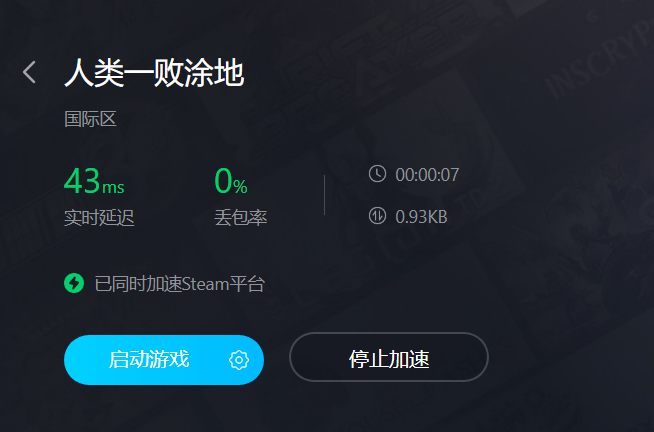Open launch settings gear on 启动游戏 button
The width and height of the screenshot is (654, 432).
(x=239, y=360)
